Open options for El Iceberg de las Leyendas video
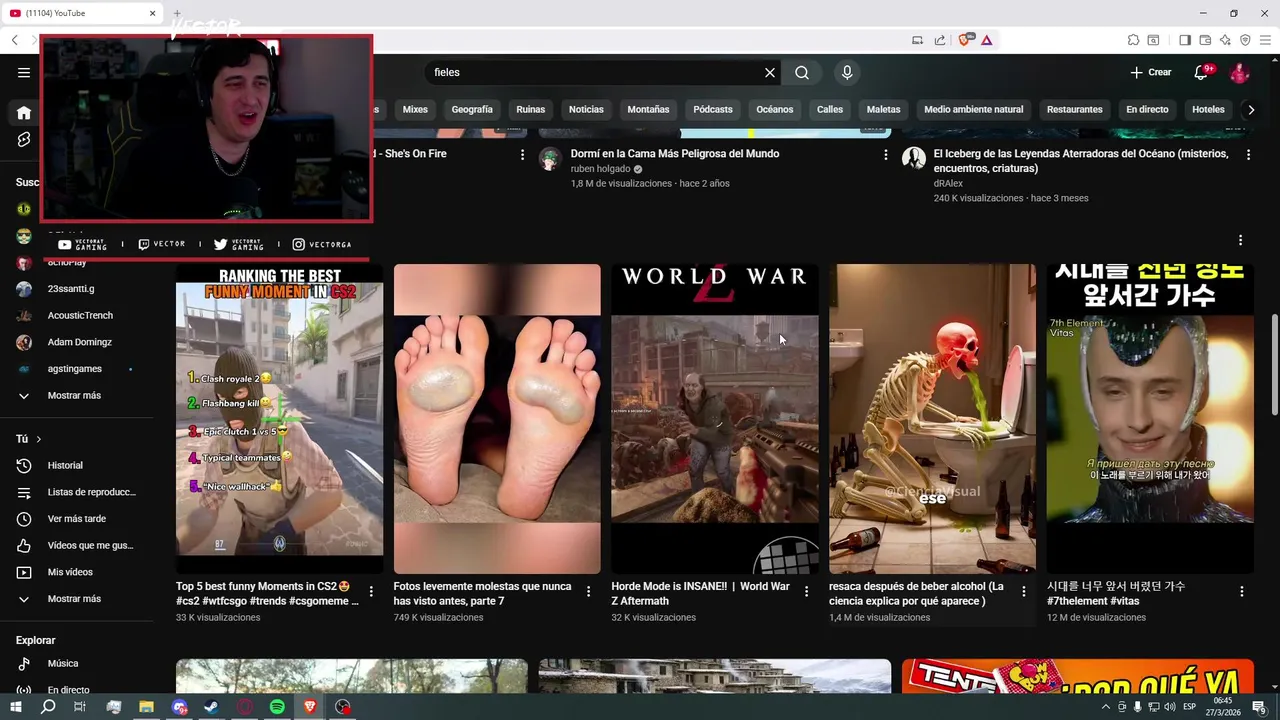This screenshot has width=1280, height=720. click(x=1248, y=155)
